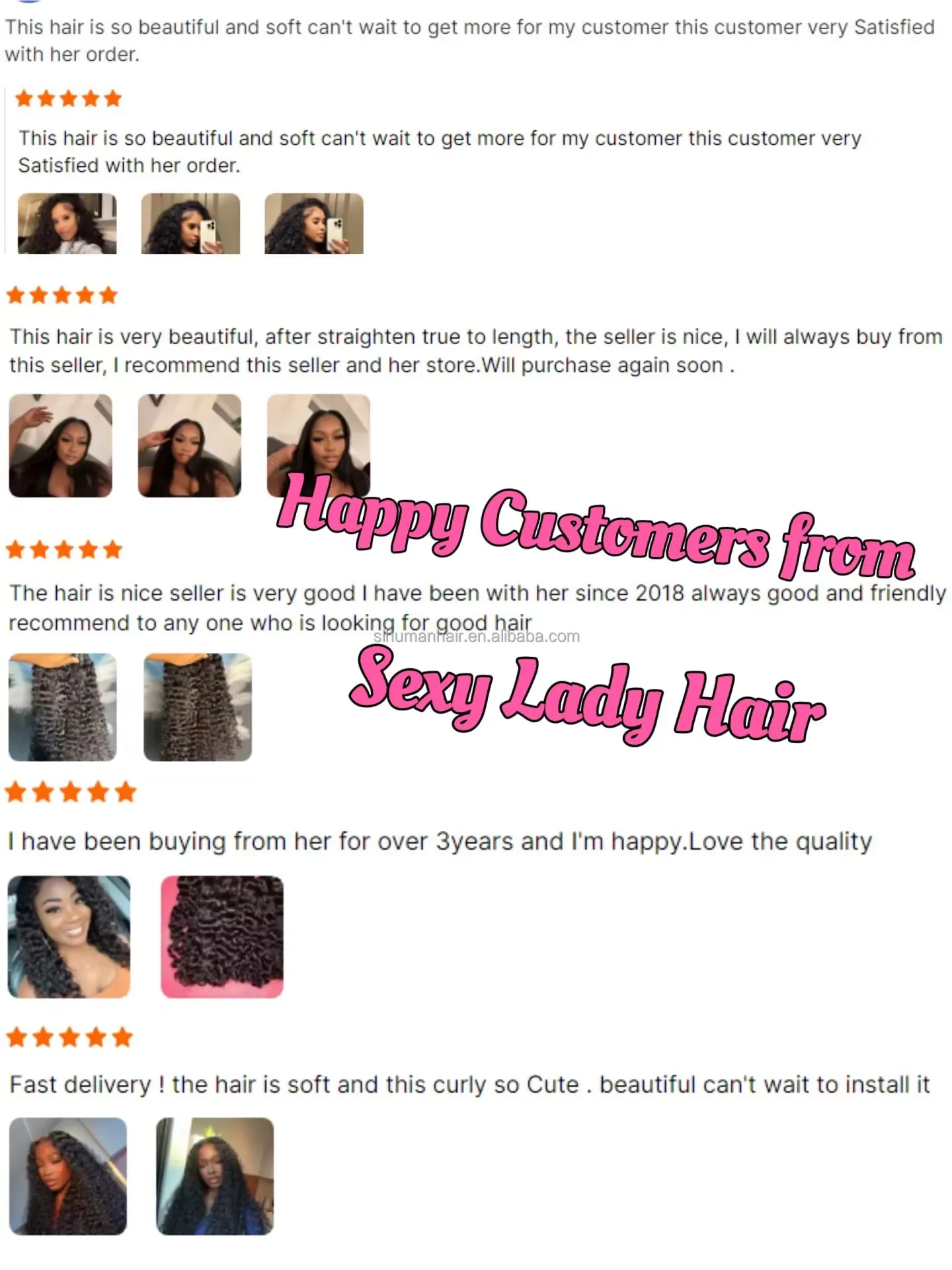Viewport: 952px width, 1270px height.
Task: Open first selfie thumbnail in the top review
Action: (67, 224)
